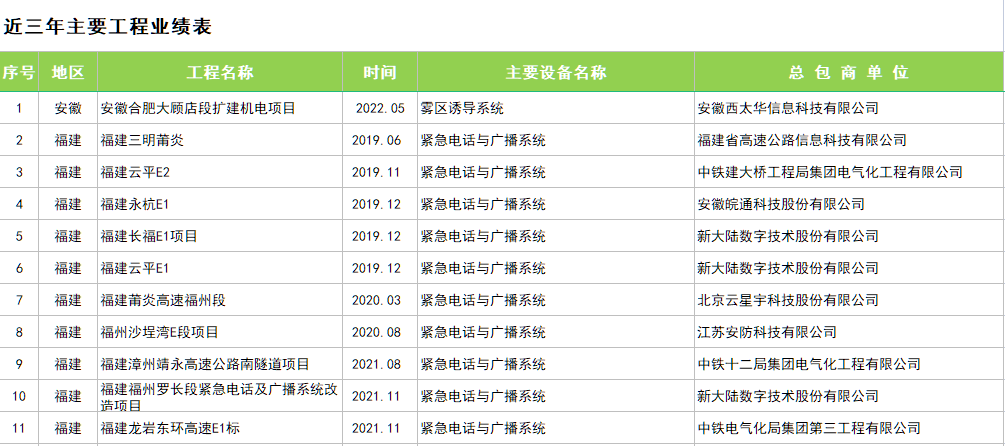Select cell 安徽皖通科技股份有限公司
This screenshot has width=1005, height=446.
point(849,204)
